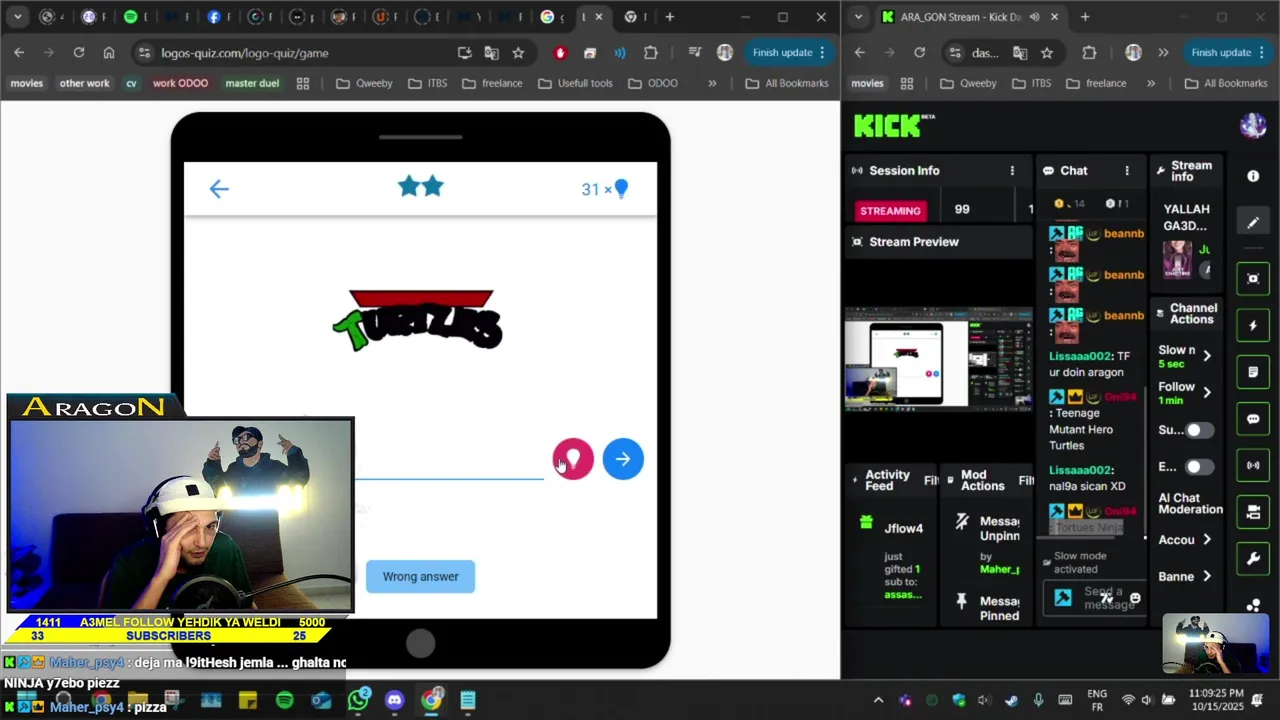Open the 'movies' bookmark in left browser
This screenshot has width=1280, height=720.
tap(27, 83)
